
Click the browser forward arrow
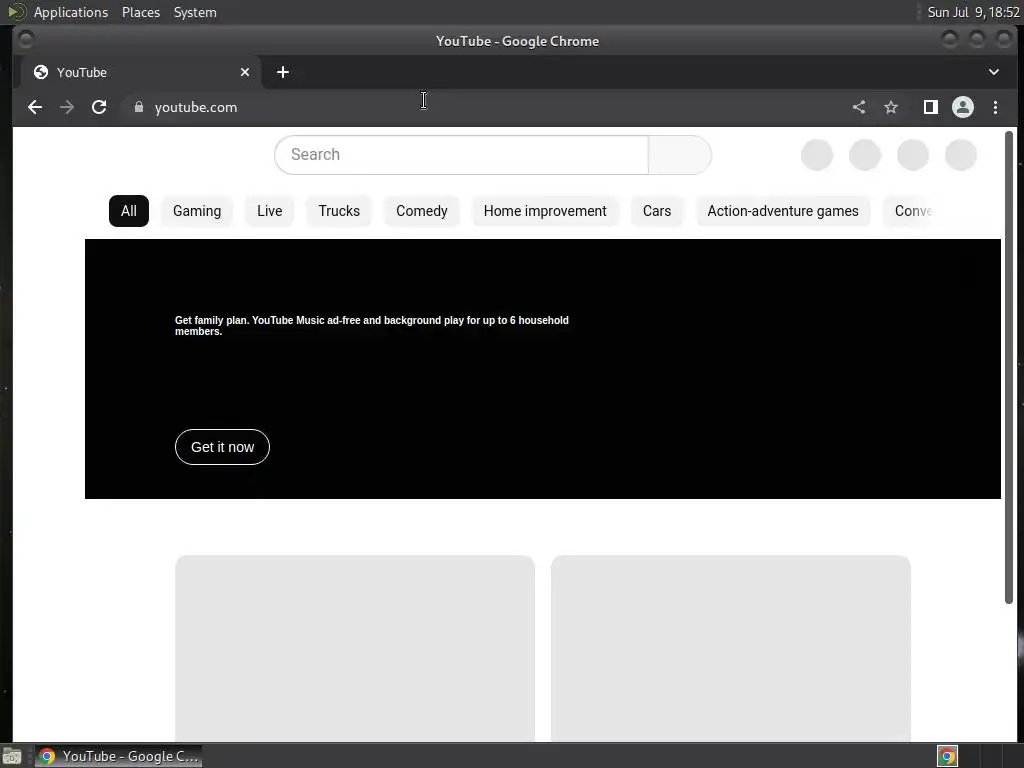pyautogui.click(x=67, y=107)
